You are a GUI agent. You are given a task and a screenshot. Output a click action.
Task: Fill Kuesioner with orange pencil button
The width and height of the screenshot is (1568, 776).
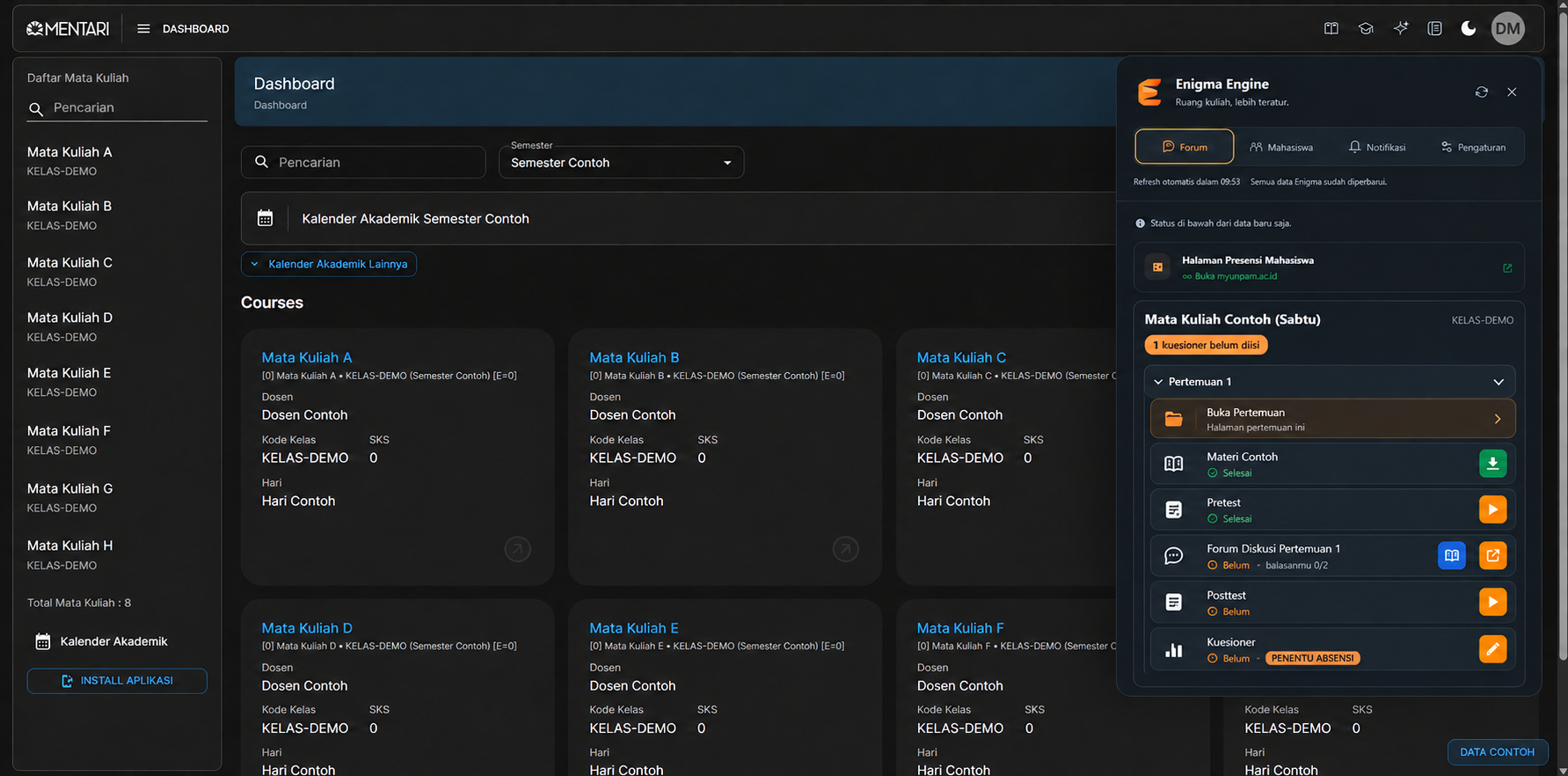point(1492,649)
